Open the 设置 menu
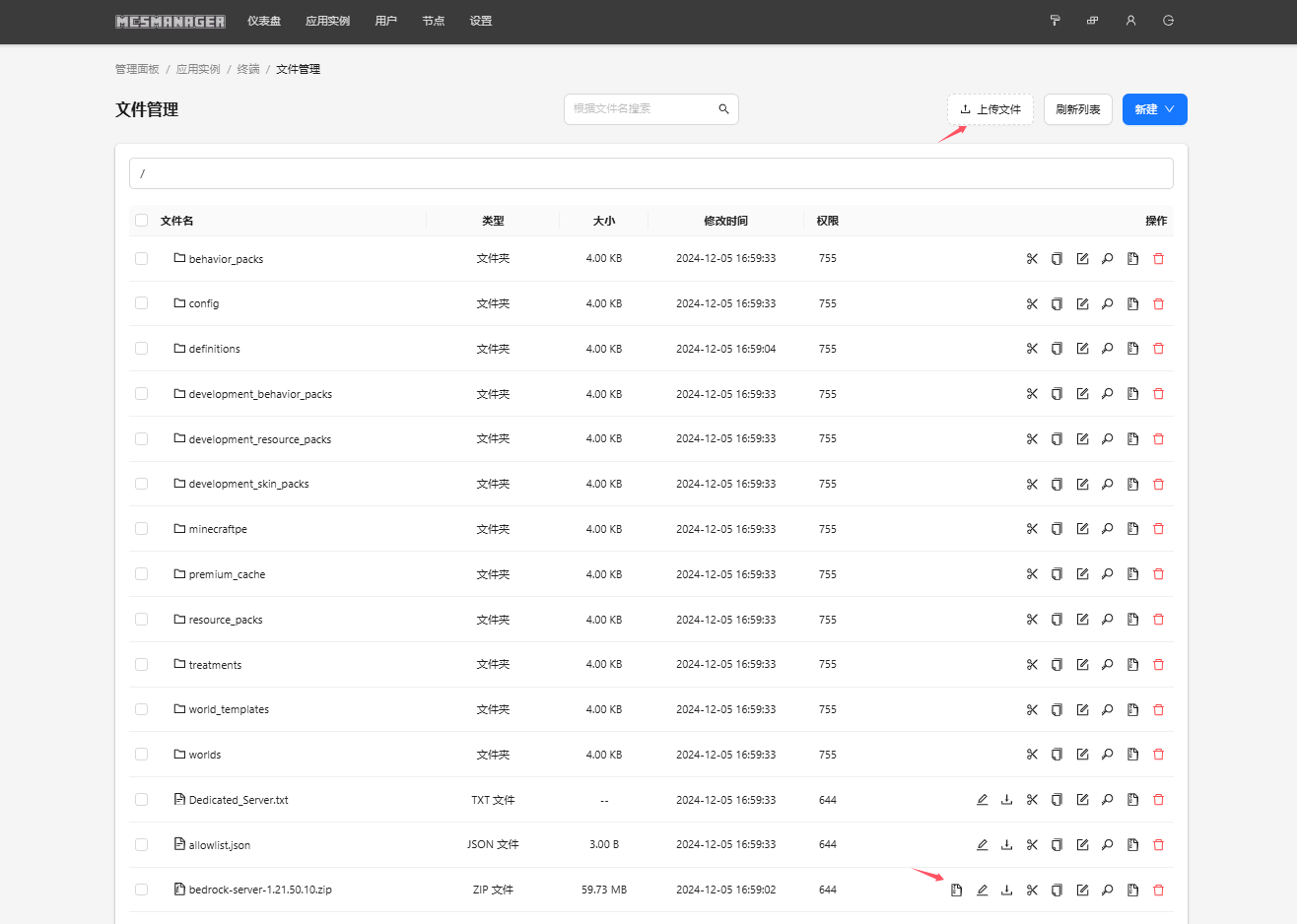Image resolution: width=1297 pixels, height=924 pixels. pyautogui.click(x=481, y=21)
